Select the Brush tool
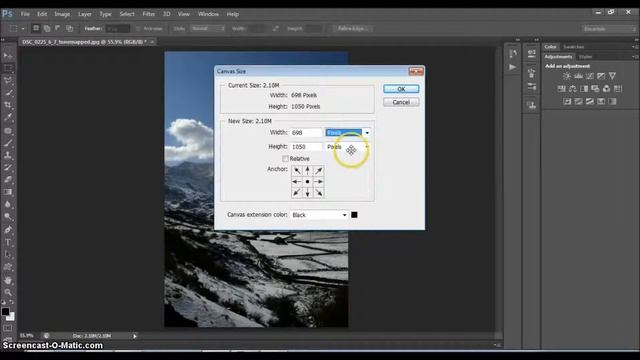Screen dimensions: 640x360 tap(8, 143)
